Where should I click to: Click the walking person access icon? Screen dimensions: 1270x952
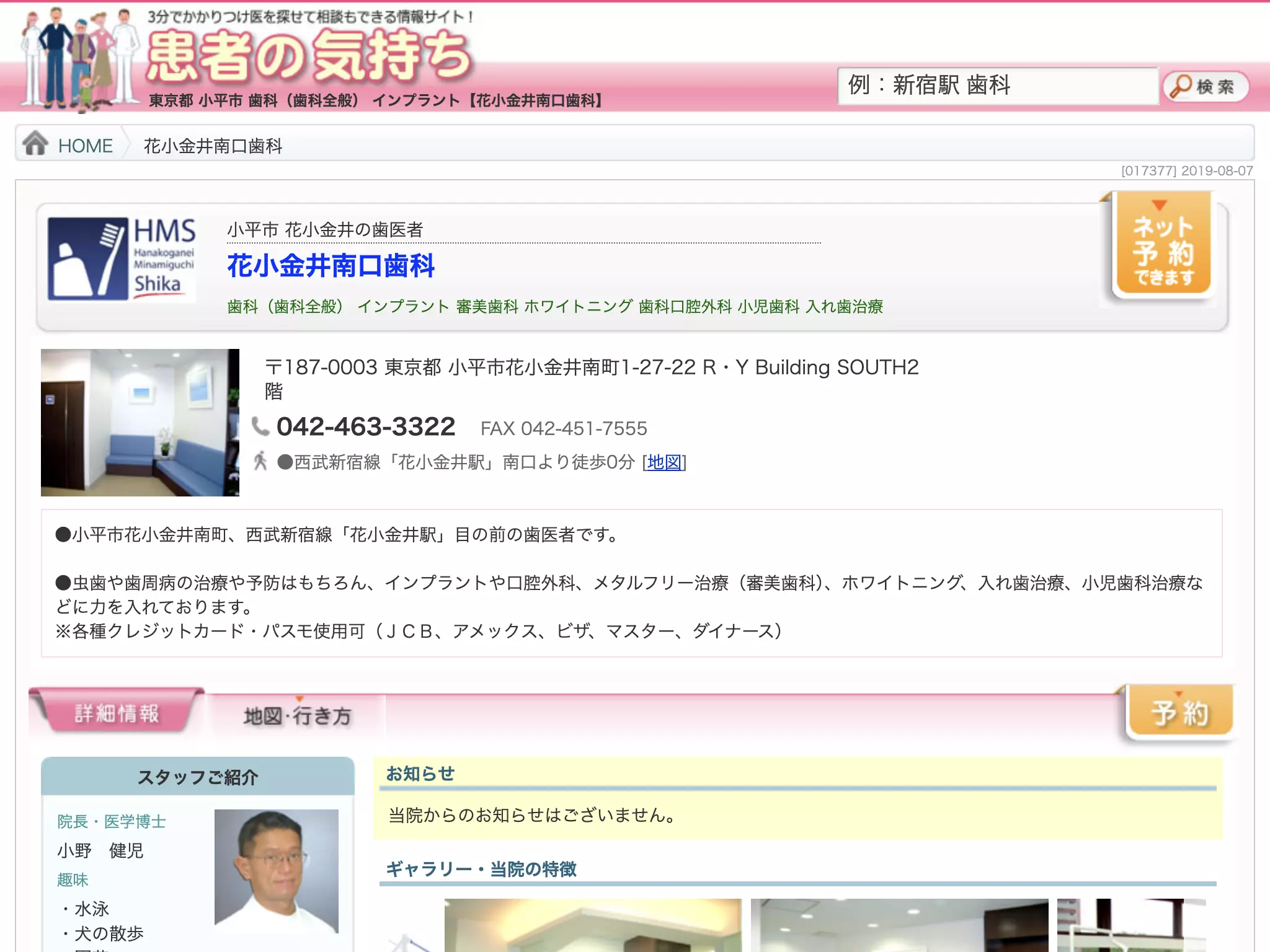(x=260, y=461)
